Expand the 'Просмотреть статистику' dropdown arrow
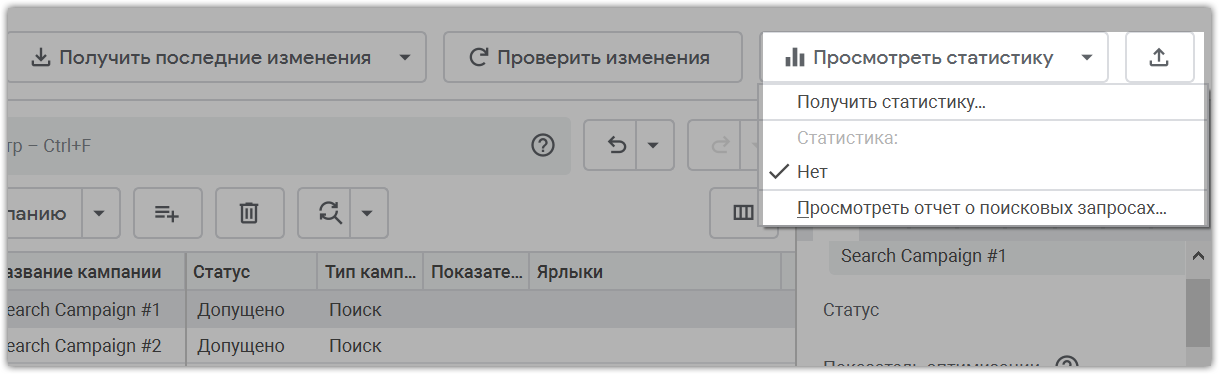Screen dimensions: 1219x374 pos(1087,58)
